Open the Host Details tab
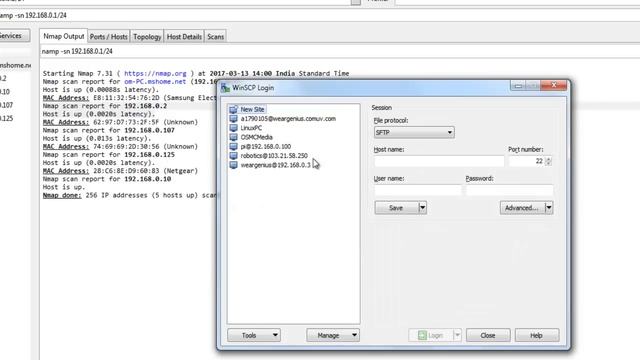The width and height of the screenshot is (640, 360). tap(184, 37)
